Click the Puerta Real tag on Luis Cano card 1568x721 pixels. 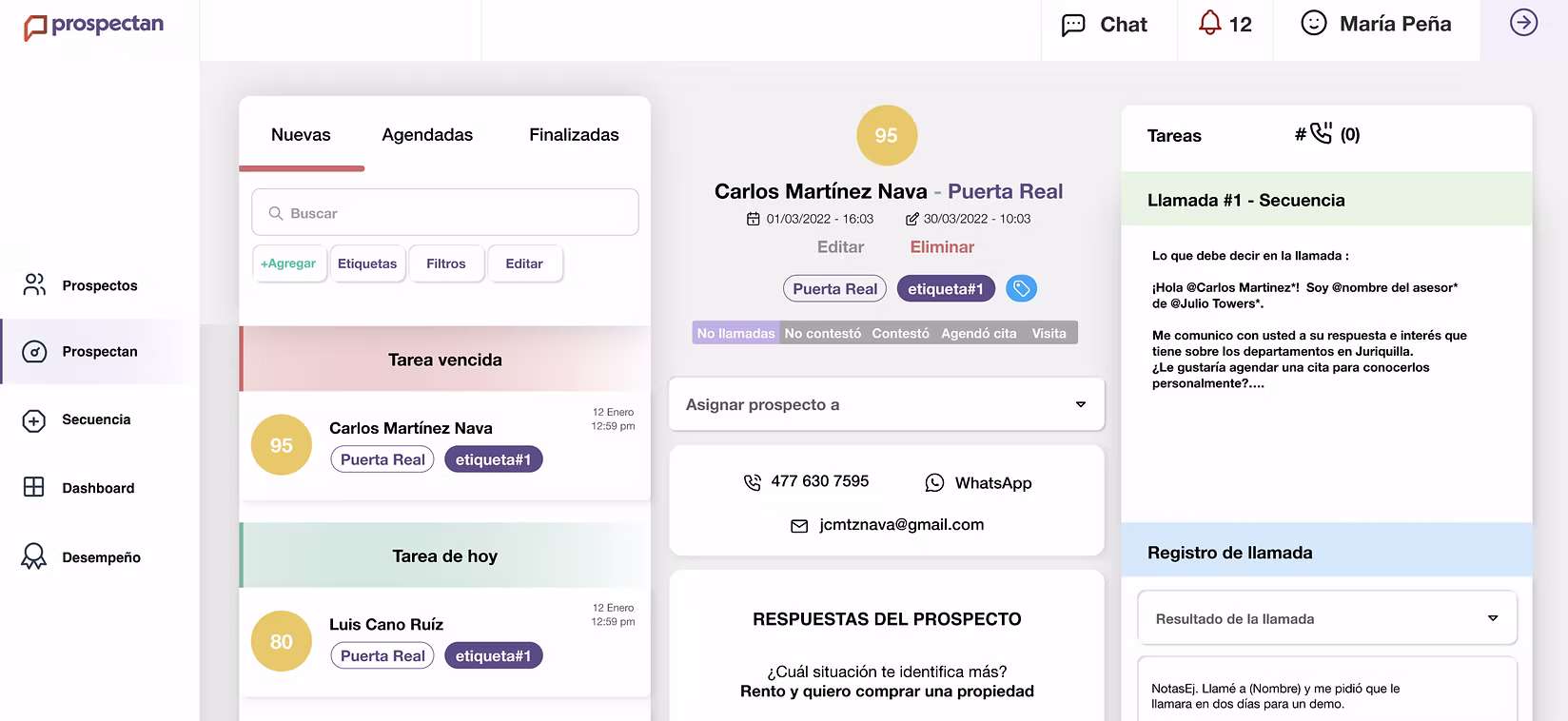(x=382, y=655)
